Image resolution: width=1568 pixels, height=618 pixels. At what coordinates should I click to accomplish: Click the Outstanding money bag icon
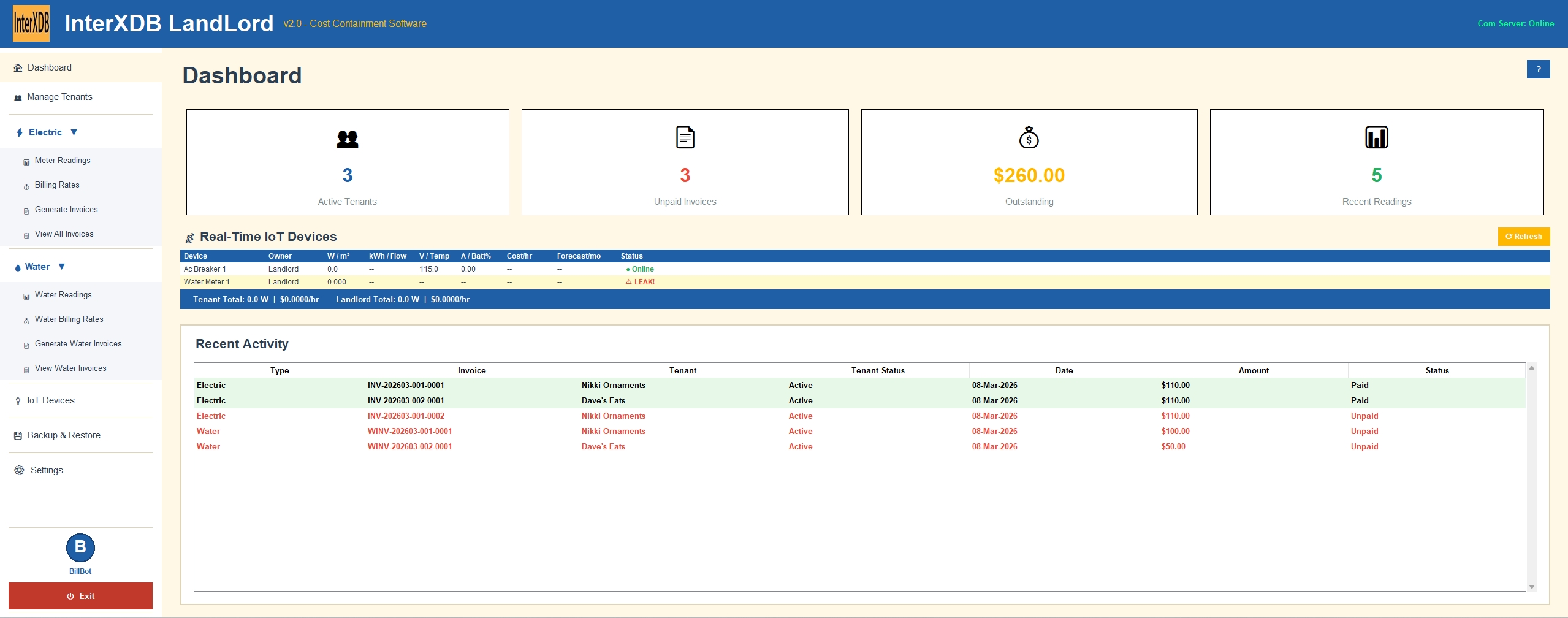coord(1029,137)
